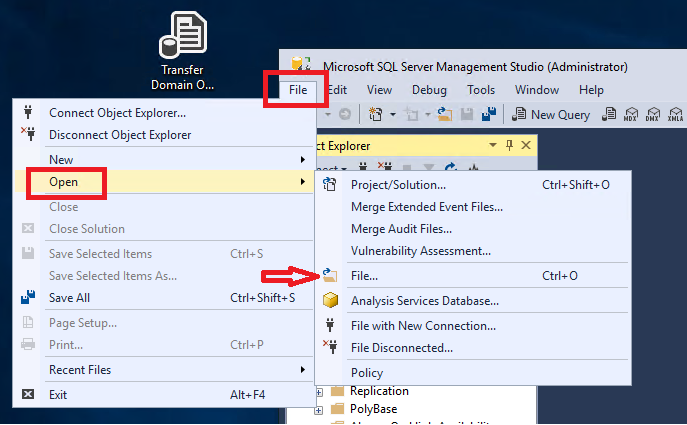Open the File menu

tap(298, 90)
